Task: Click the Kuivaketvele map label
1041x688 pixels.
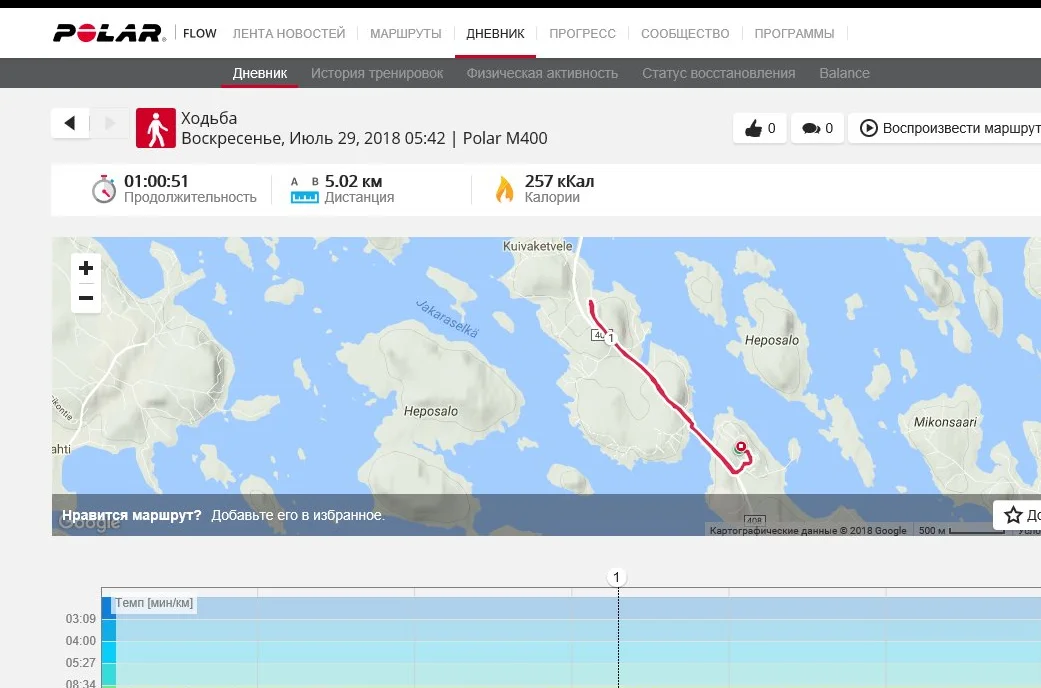Action: click(537, 246)
